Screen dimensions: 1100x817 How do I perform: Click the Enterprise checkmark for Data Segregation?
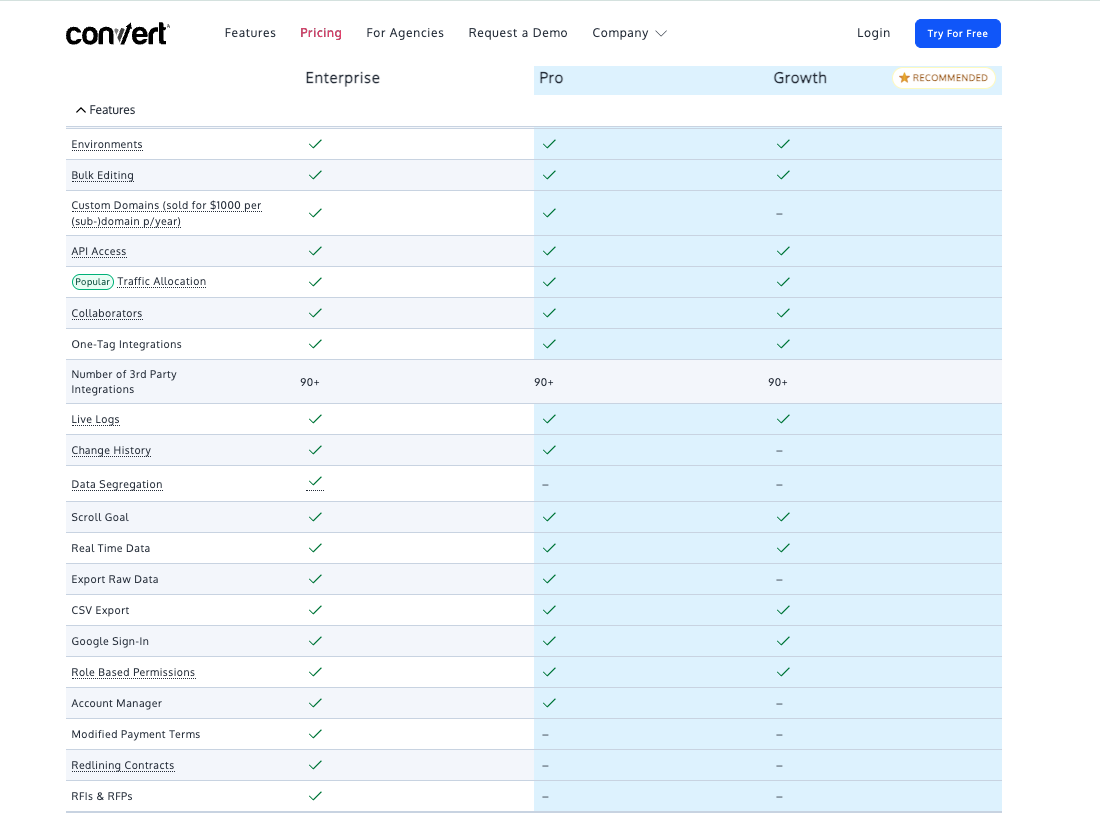pos(315,481)
